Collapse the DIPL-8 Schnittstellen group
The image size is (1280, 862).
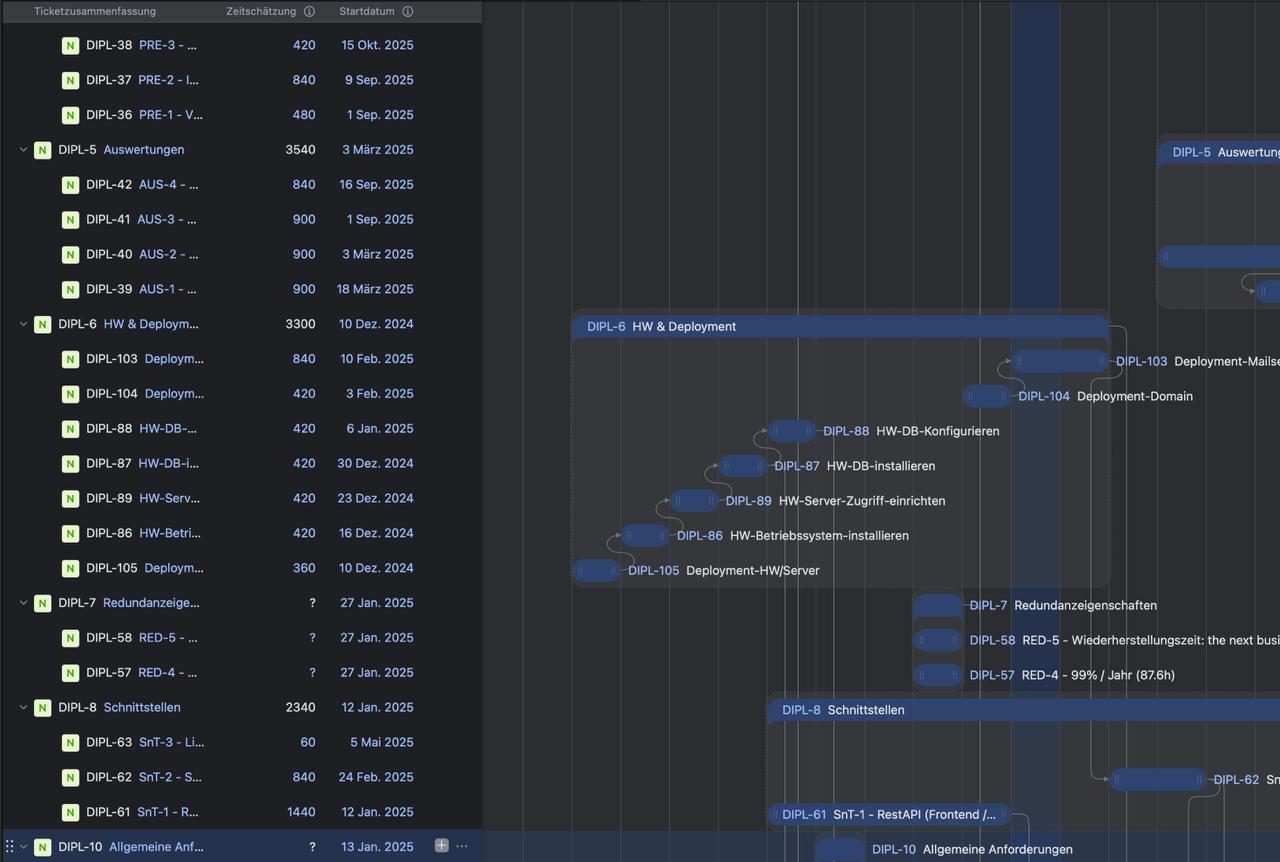click(x=23, y=707)
